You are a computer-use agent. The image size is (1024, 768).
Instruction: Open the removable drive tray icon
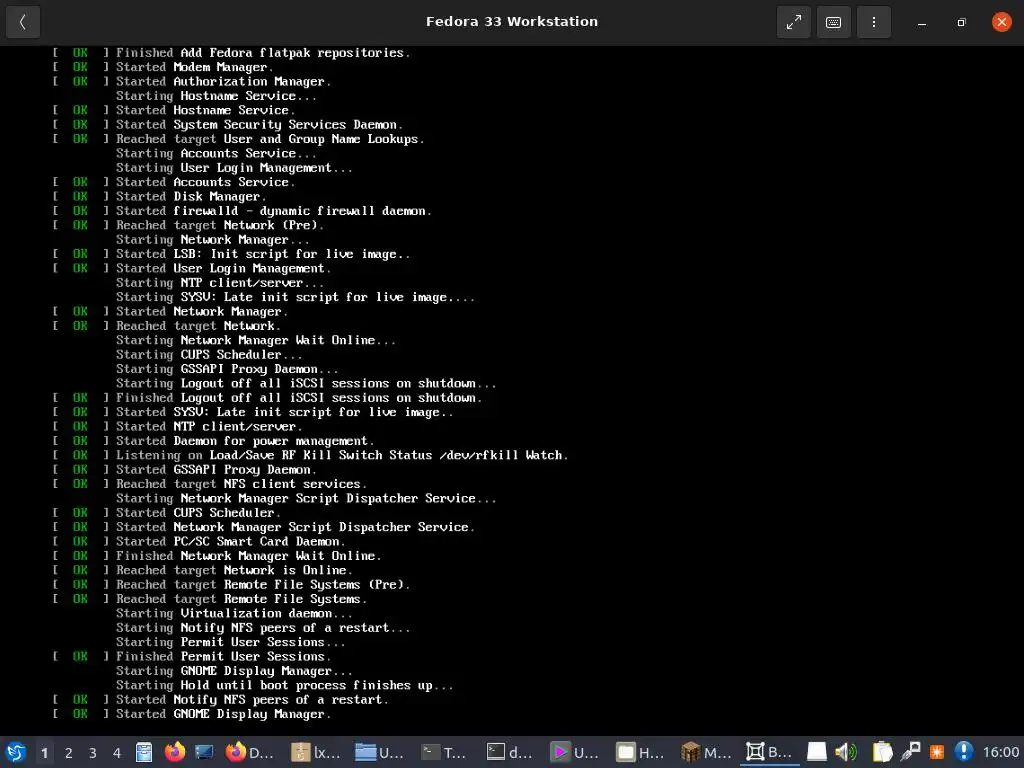tap(816, 752)
